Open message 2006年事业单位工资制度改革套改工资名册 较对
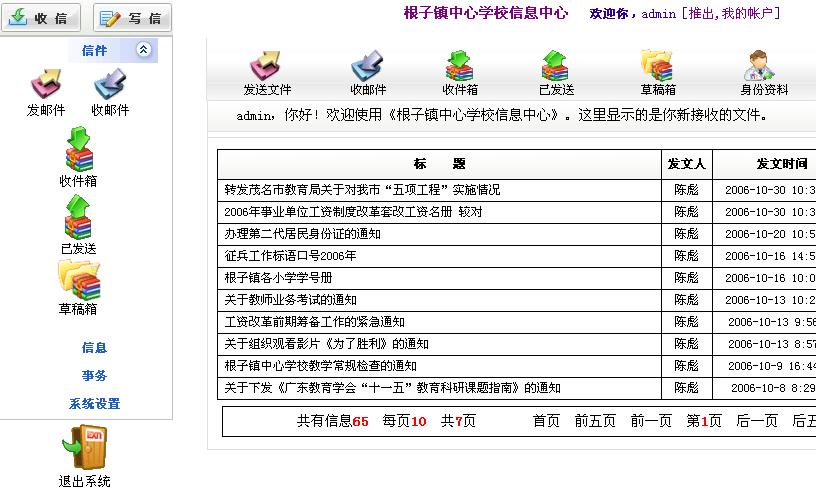Screen dimensions: 816x496 [353, 212]
